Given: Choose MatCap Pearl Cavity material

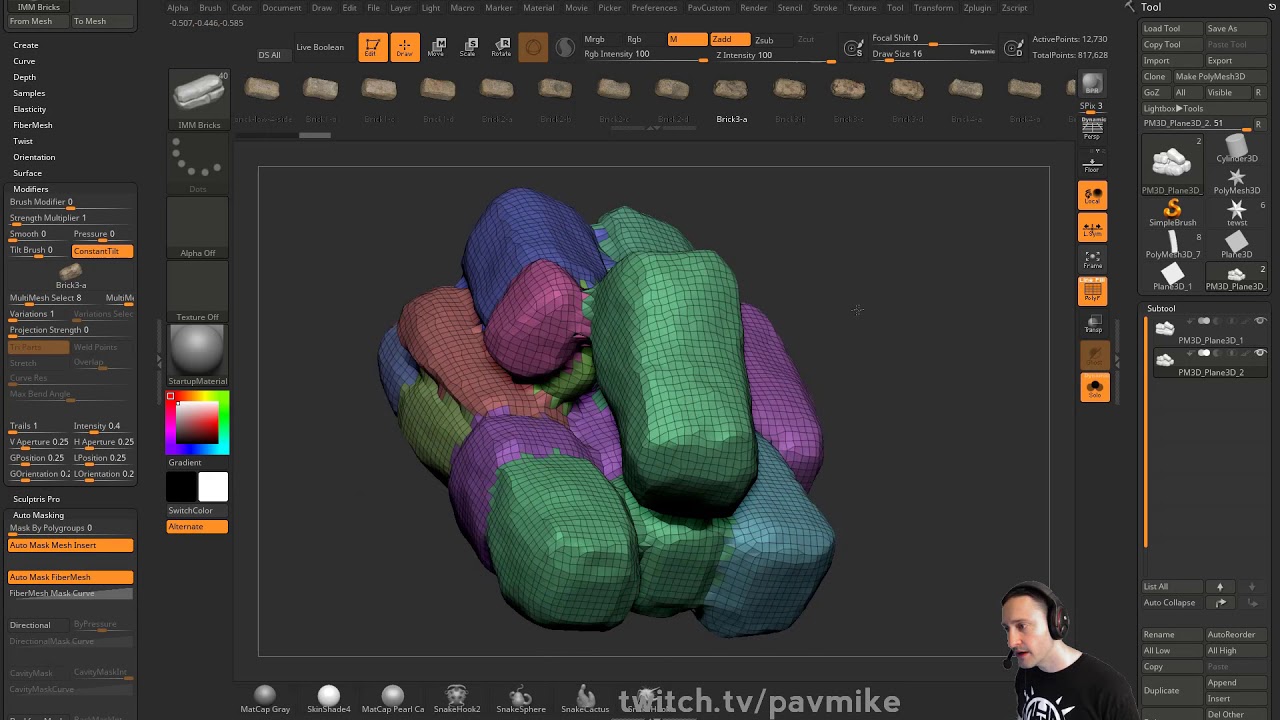Looking at the screenshot, I should point(393,699).
